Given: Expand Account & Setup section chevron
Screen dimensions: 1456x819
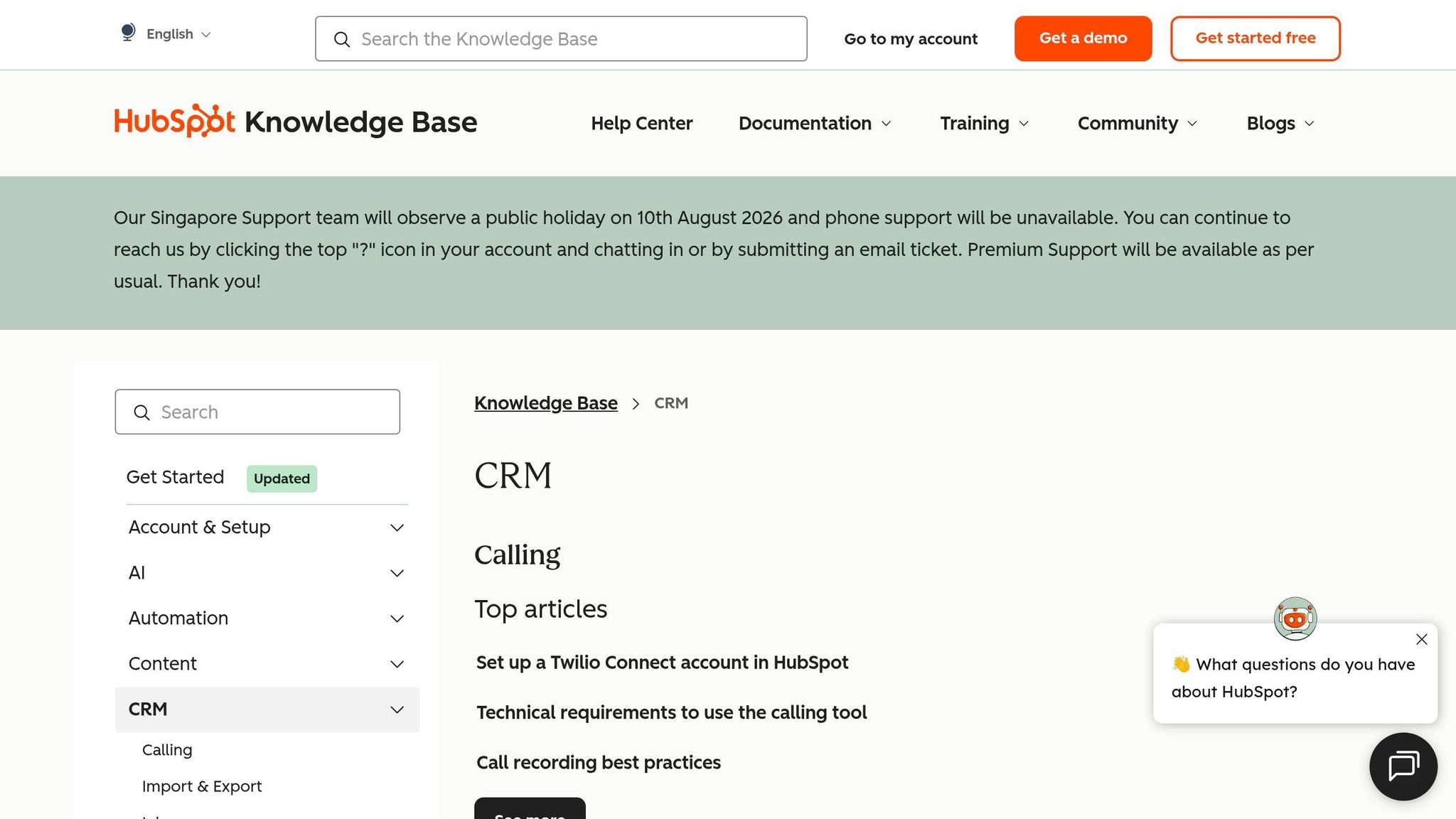Looking at the screenshot, I should pyautogui.click(x=397, y=528).
